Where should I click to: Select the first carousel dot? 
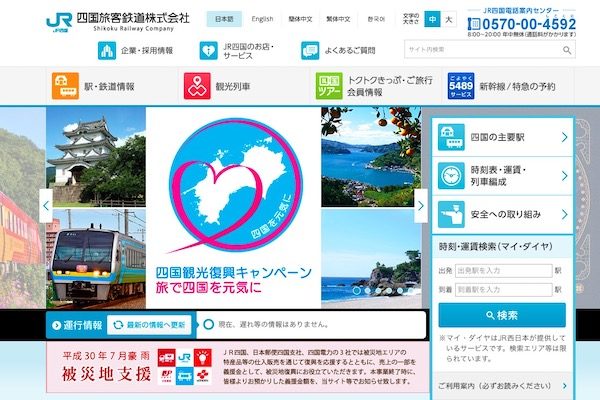tap(357, 291)
